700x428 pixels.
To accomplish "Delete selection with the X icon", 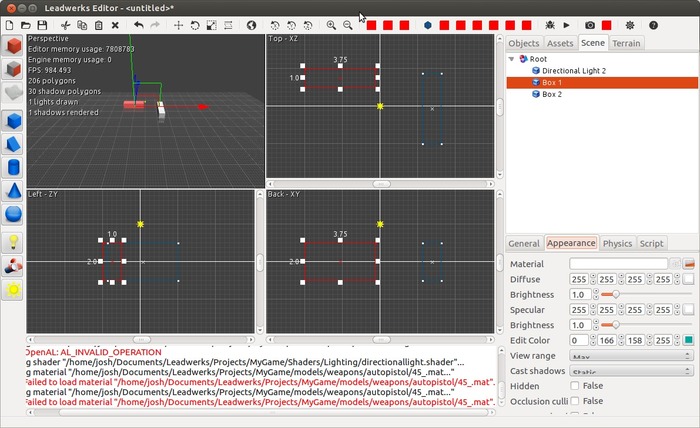I will coord(115,25).
